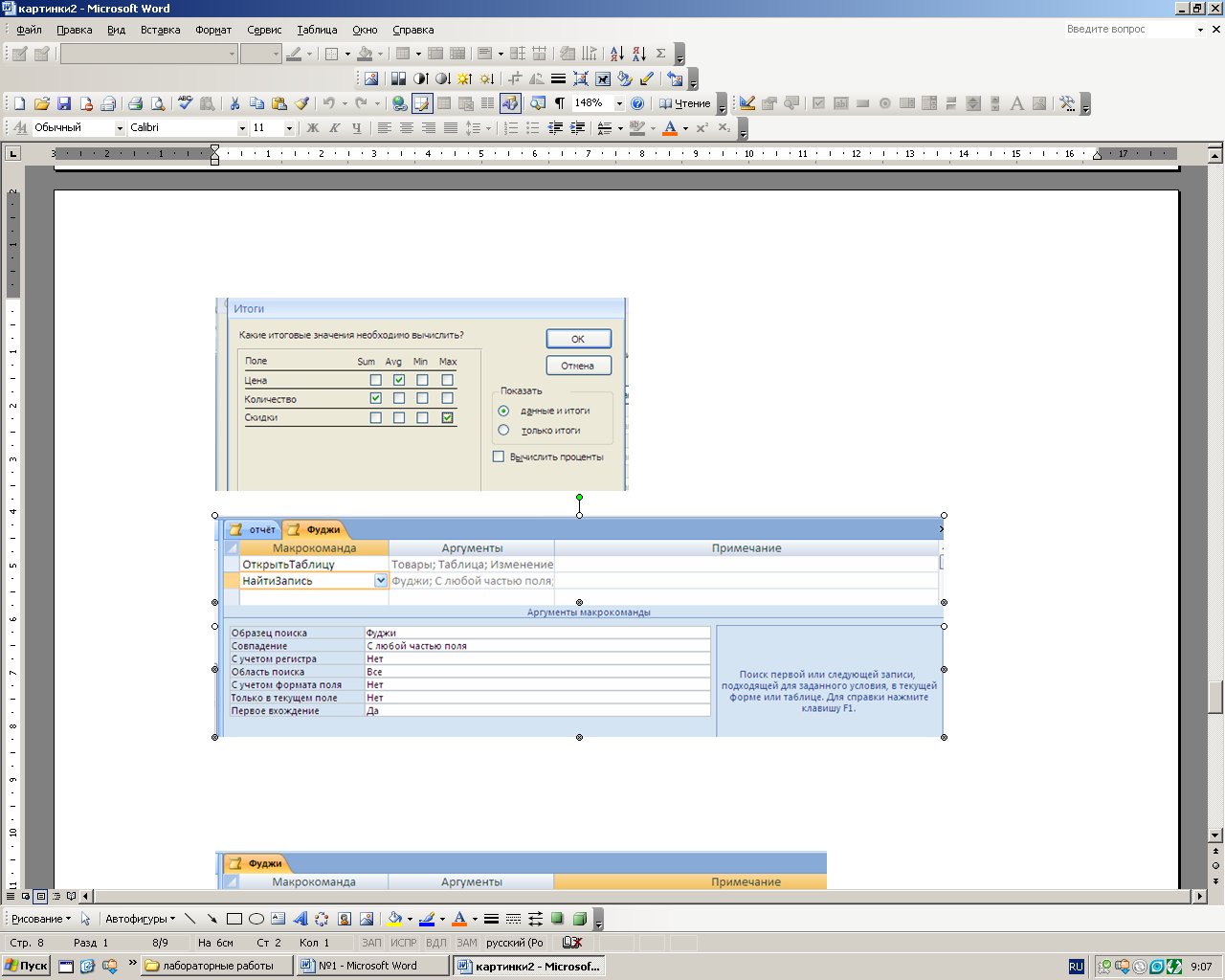Viewport: 1225px width, 980px height.
Task: Click Insert Picture on Picture toolbar
Action: [x=370, y=78]
